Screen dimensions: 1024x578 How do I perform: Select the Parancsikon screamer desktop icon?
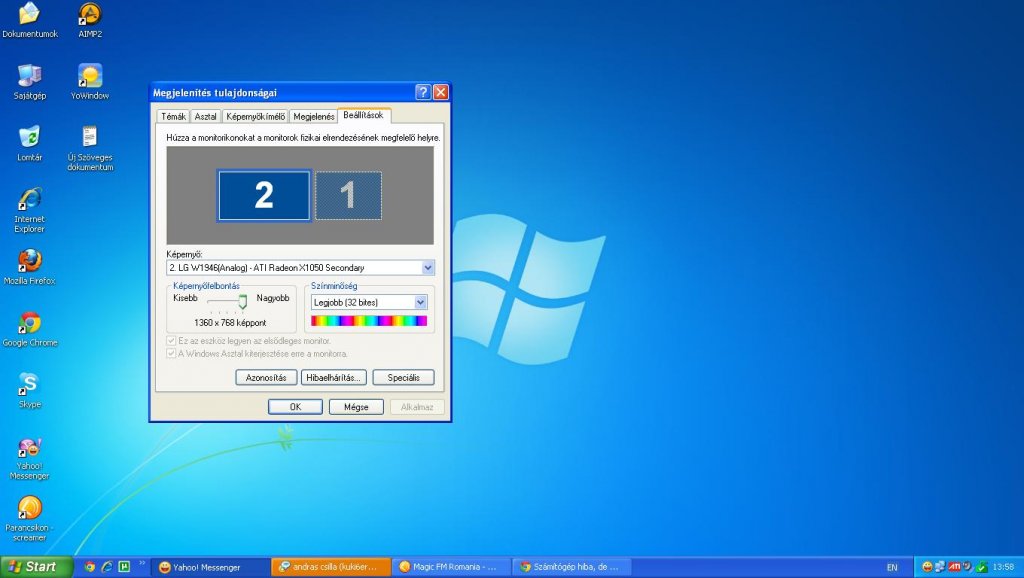click(29, 519)
